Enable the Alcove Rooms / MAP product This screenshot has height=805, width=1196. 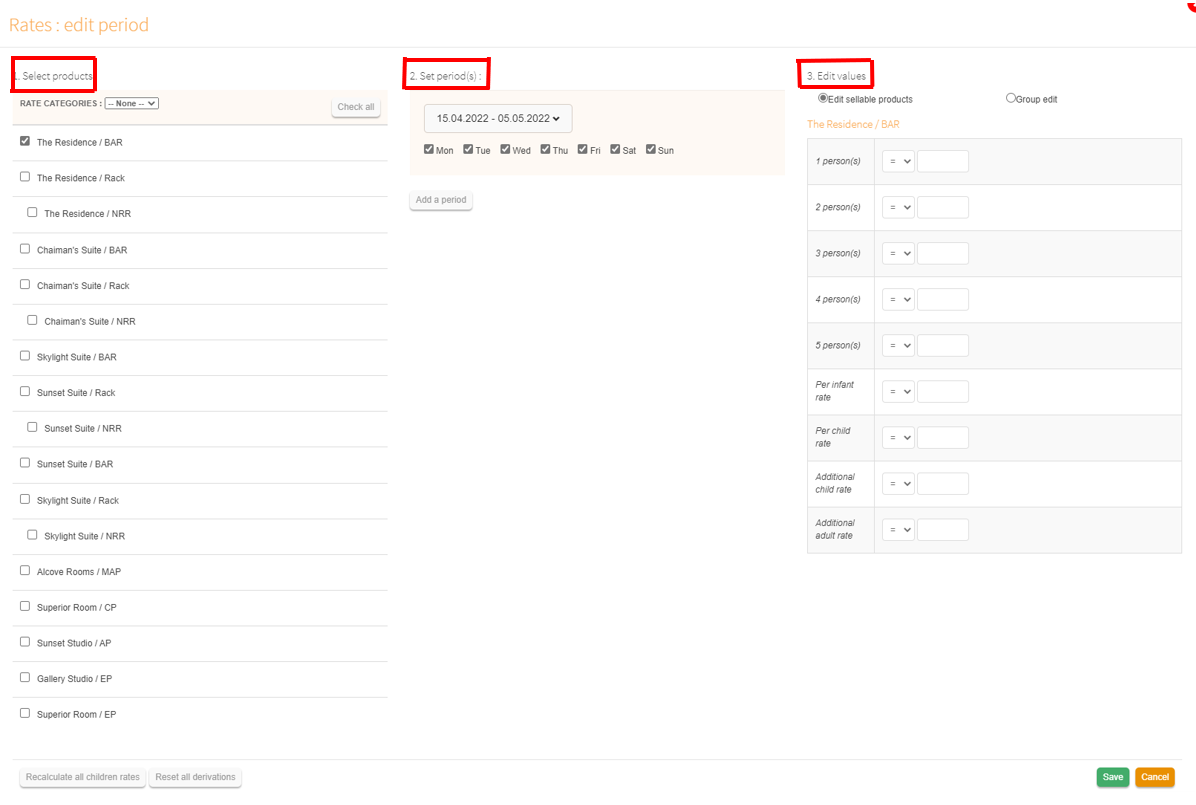25,571
